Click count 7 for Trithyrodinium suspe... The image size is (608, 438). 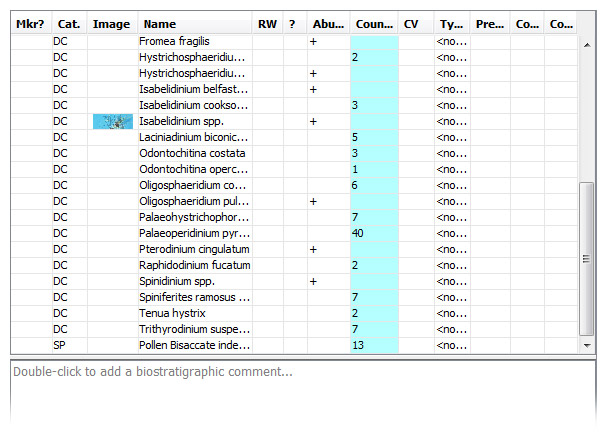[x=374, y=329]
